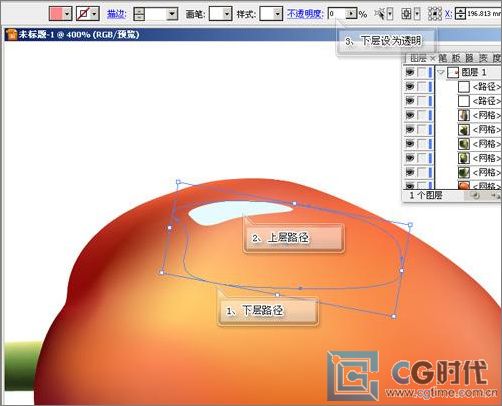
Task: Toggle lock box of lower 路径 row
Action: click(422, 101)
